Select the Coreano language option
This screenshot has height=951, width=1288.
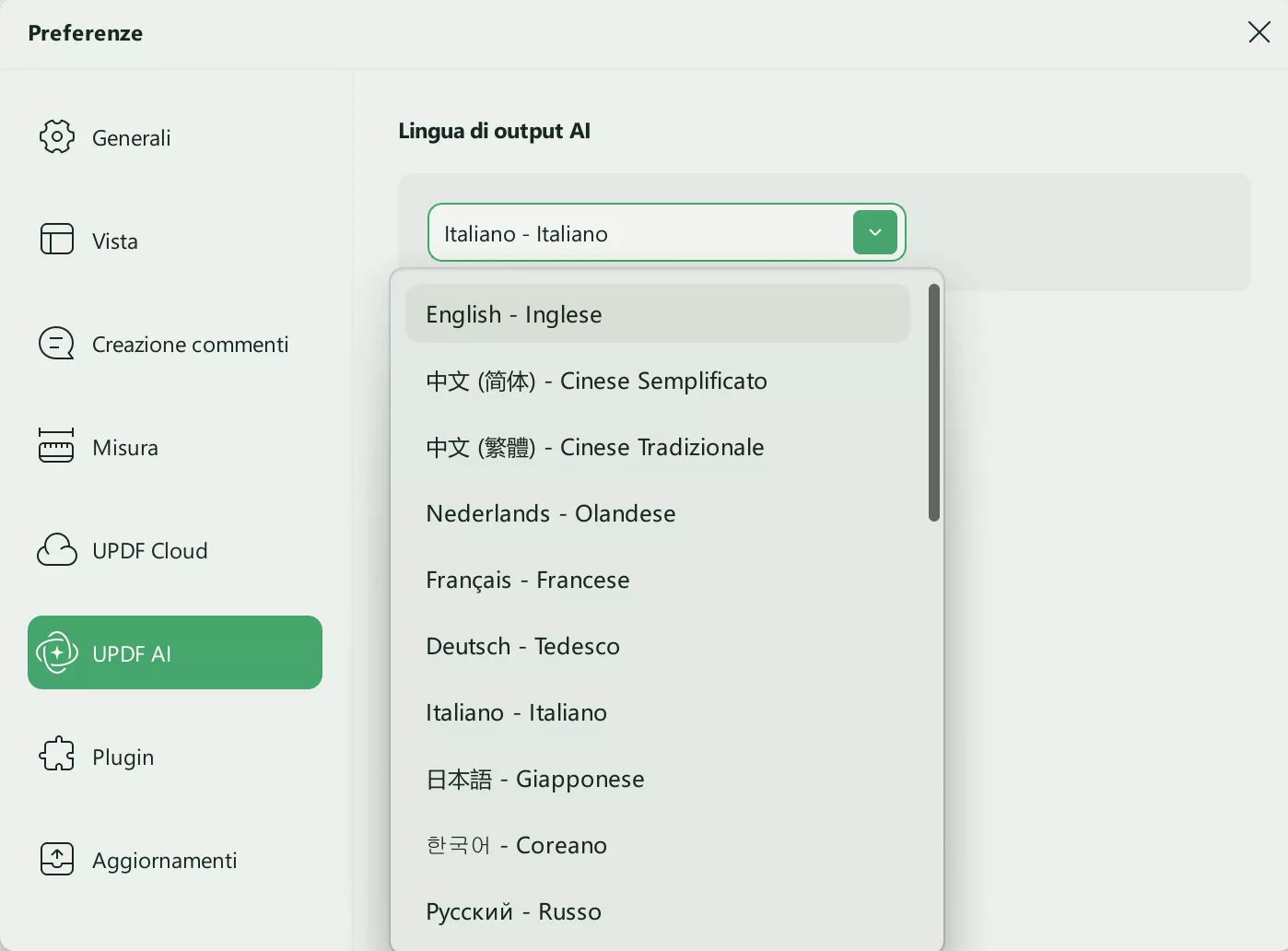coord(658,845)
